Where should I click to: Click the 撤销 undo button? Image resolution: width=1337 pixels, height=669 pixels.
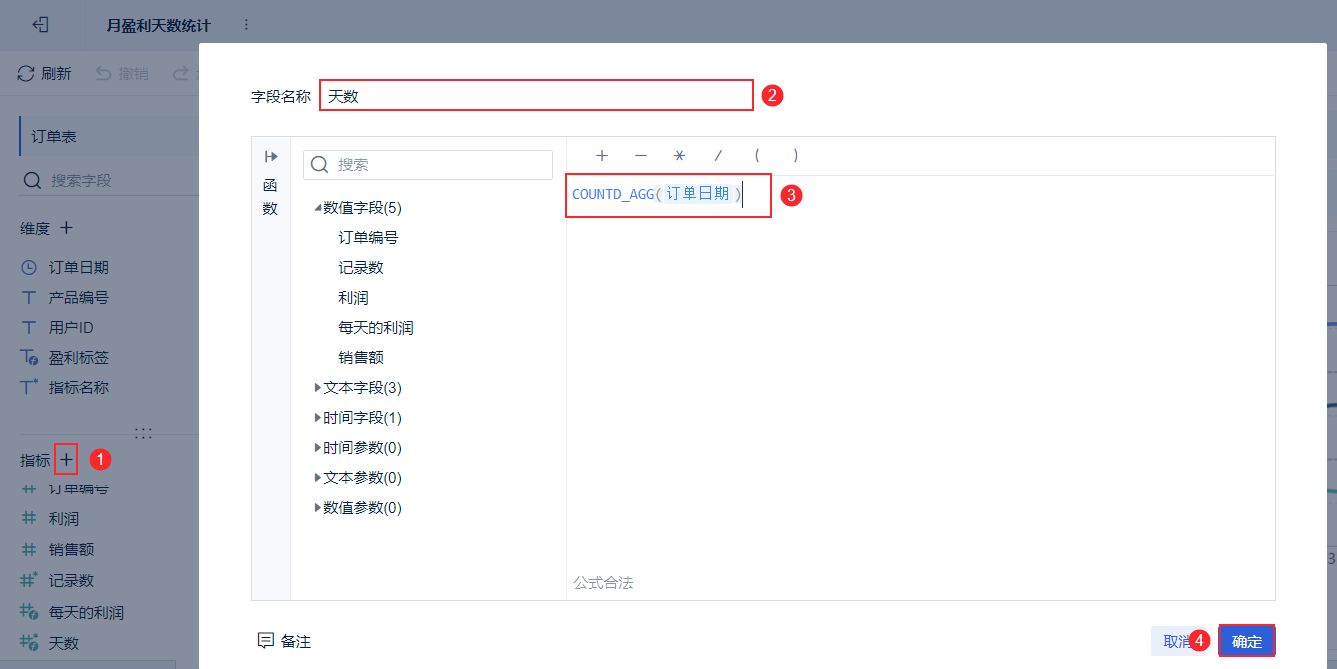coord(122,73)
